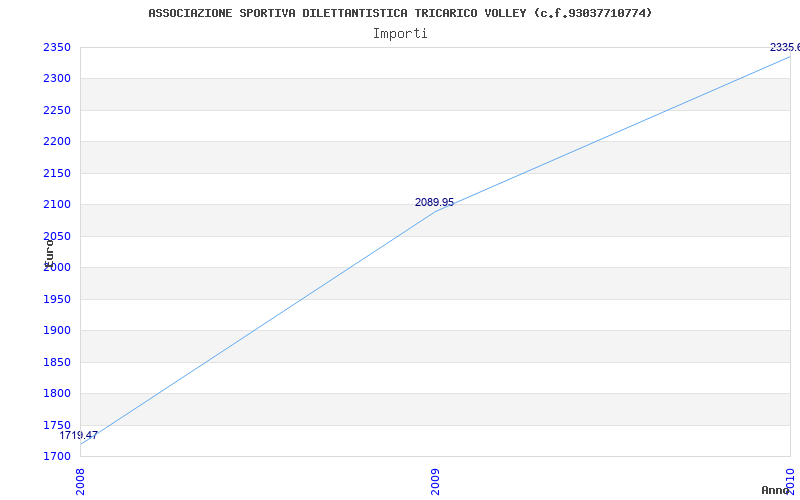Click the Importi subtitle

[400, 34]
